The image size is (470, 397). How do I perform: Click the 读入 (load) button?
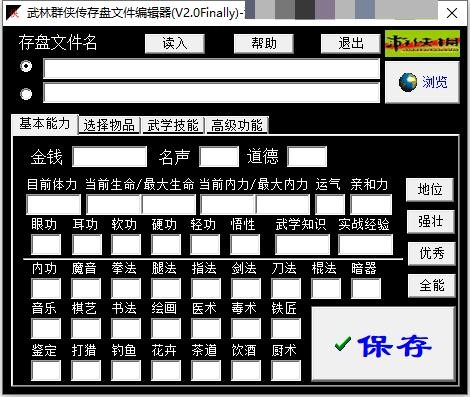(175, 44)
